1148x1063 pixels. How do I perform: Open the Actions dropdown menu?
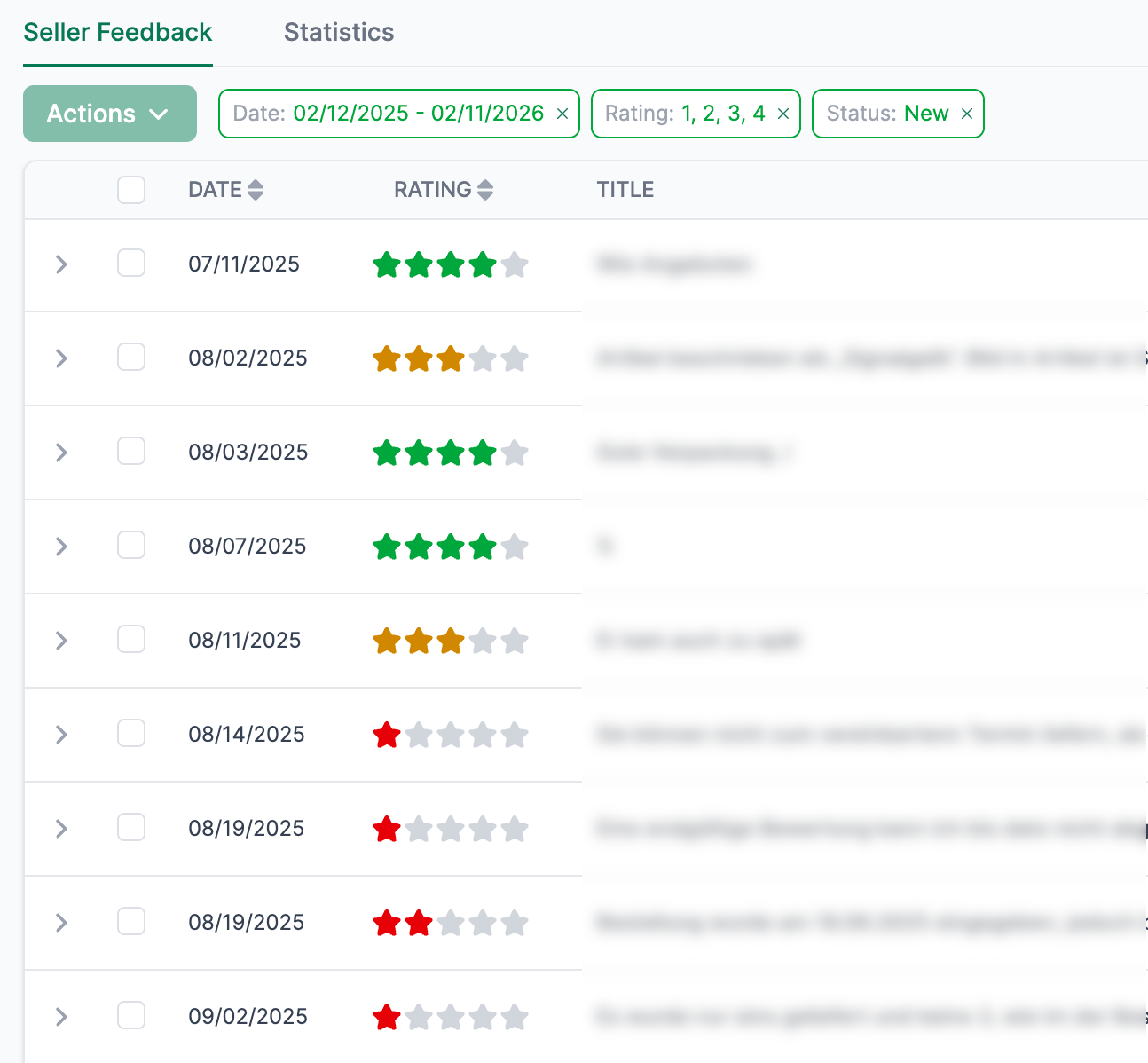click(x=110, y=114)
